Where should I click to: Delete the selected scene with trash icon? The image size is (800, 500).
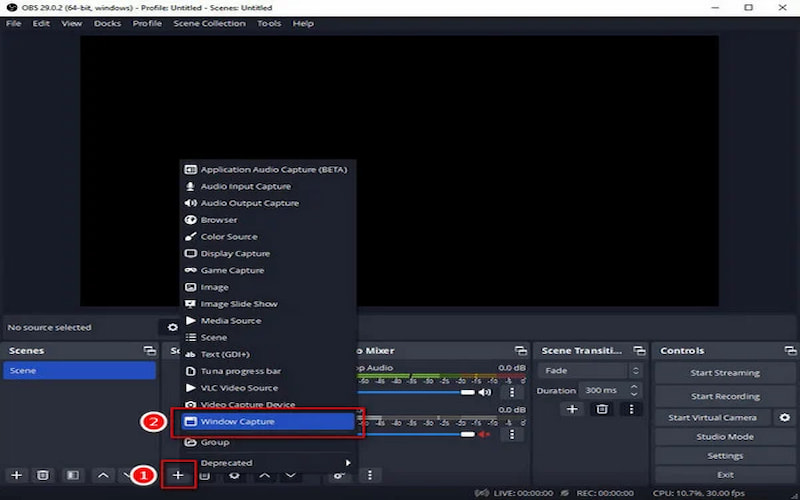(43, 475)
